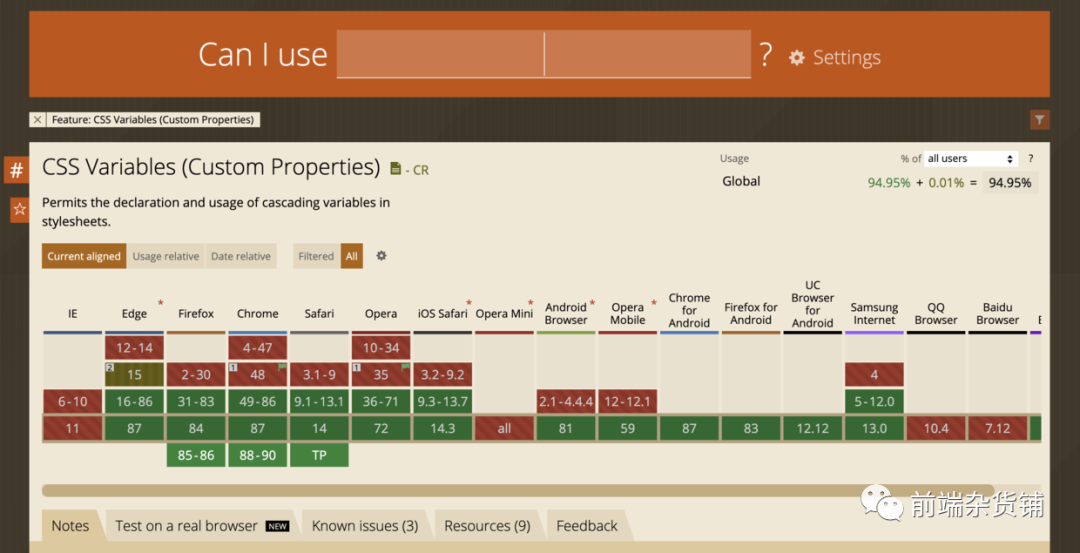This screenshot has height=553, width=1080.
Task: Select the Edge 12-14 cell
Action: click(x=134, y=348)
